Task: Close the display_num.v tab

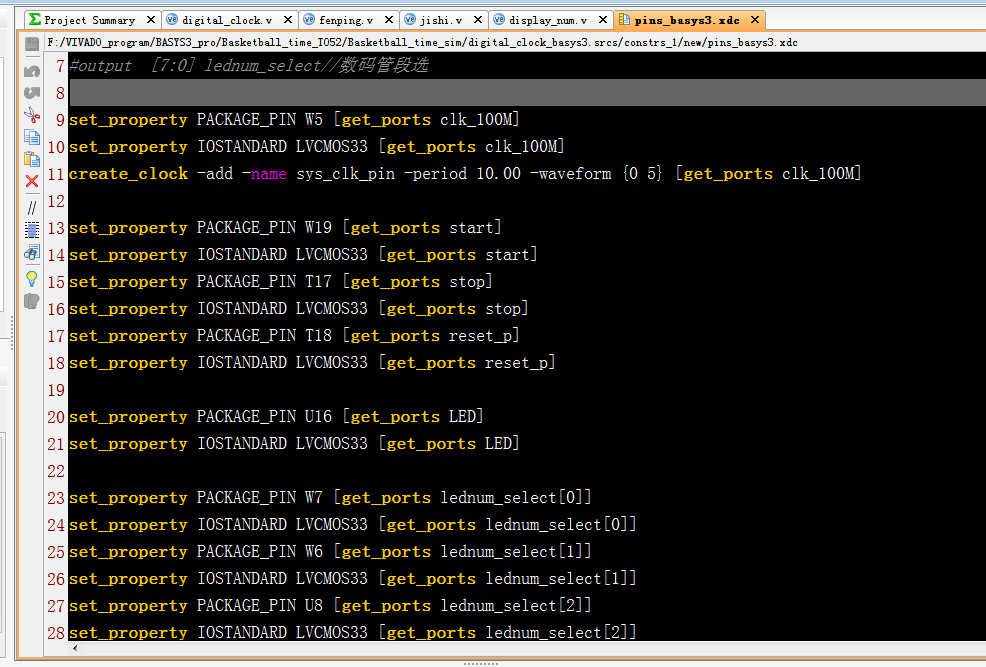Action: [x=602, y=20]
